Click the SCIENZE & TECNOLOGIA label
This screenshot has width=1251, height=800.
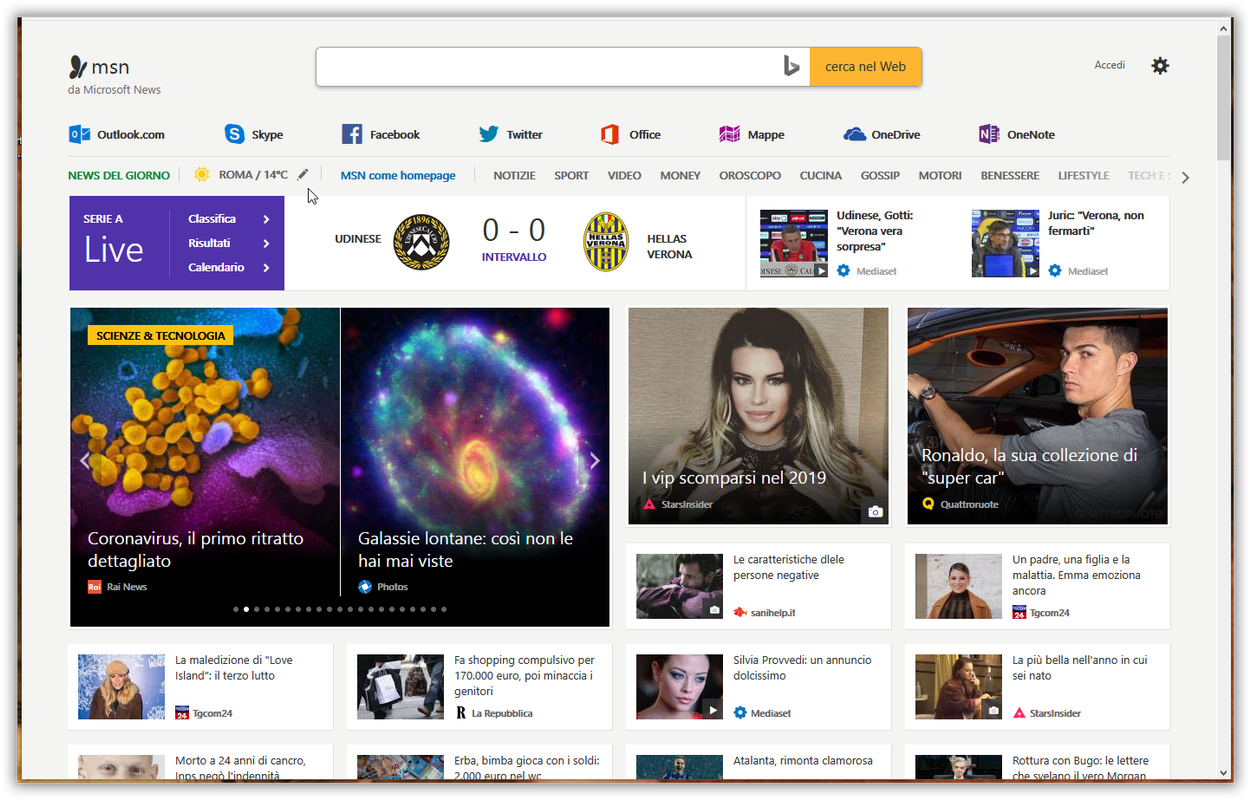(161, 336)
